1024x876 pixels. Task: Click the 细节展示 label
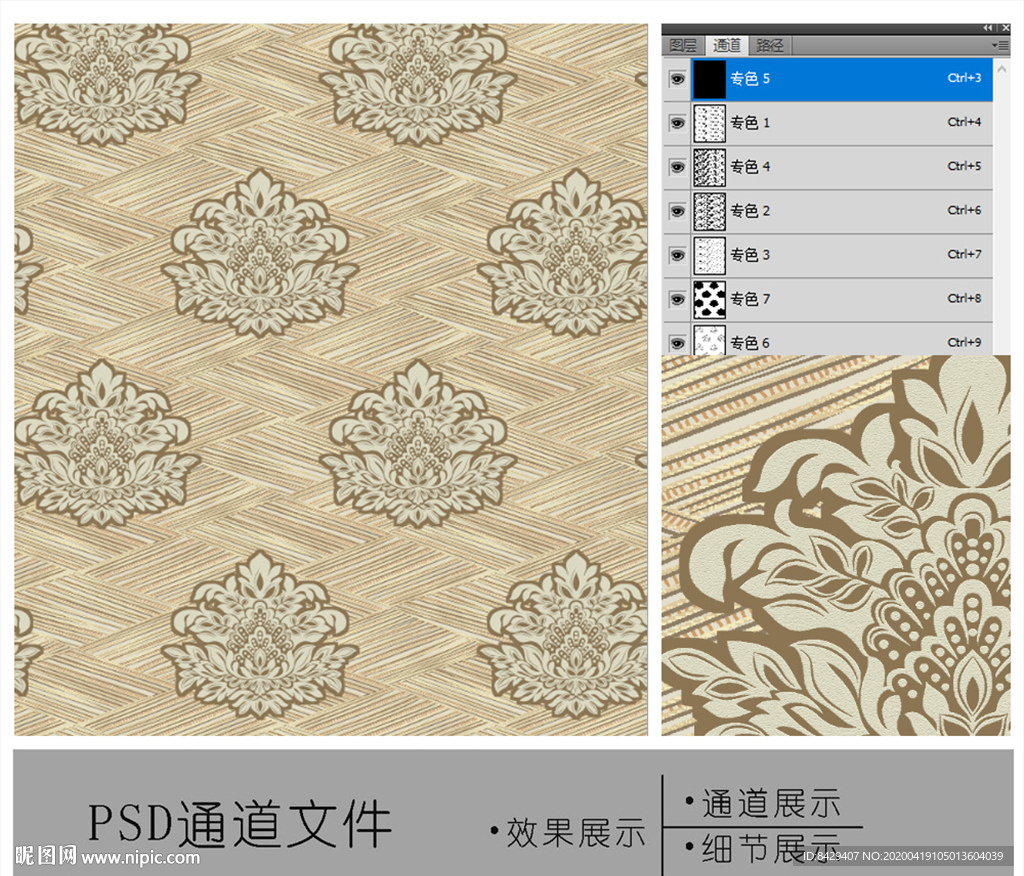[x=771, y=849]
